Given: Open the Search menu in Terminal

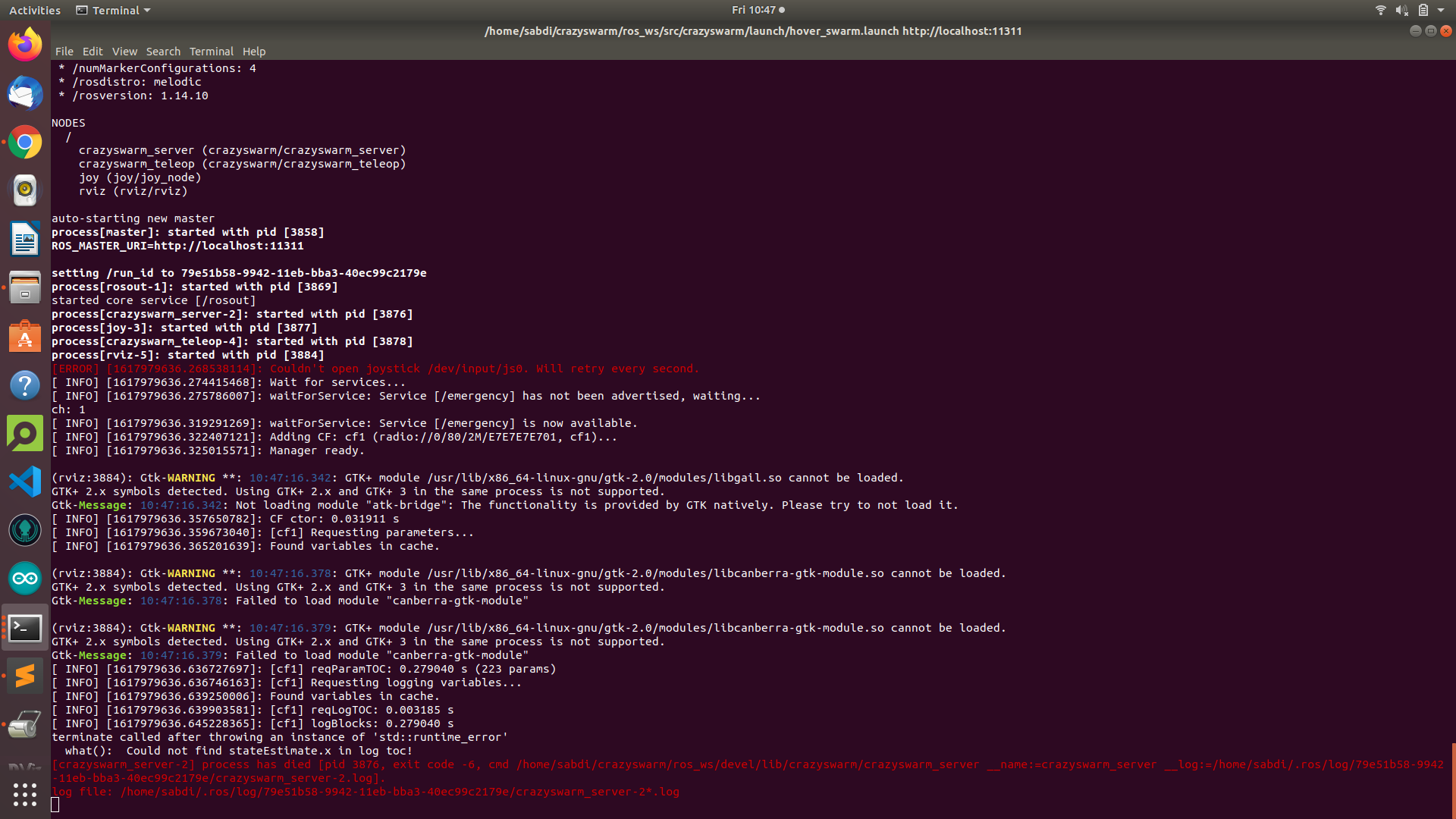Looking at the screenshot, I should 163,51.
